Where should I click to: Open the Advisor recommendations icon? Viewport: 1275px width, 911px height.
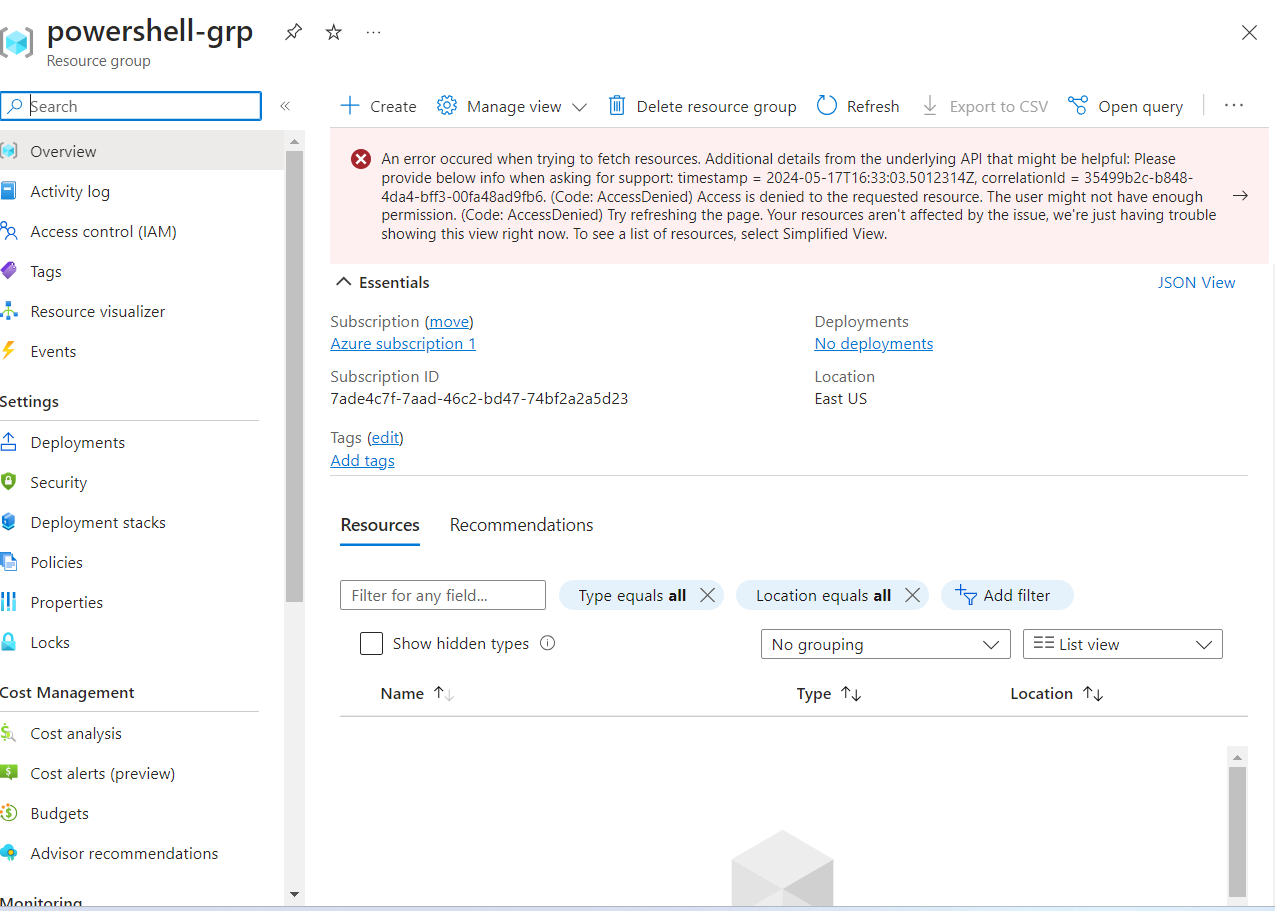[9, 853]
